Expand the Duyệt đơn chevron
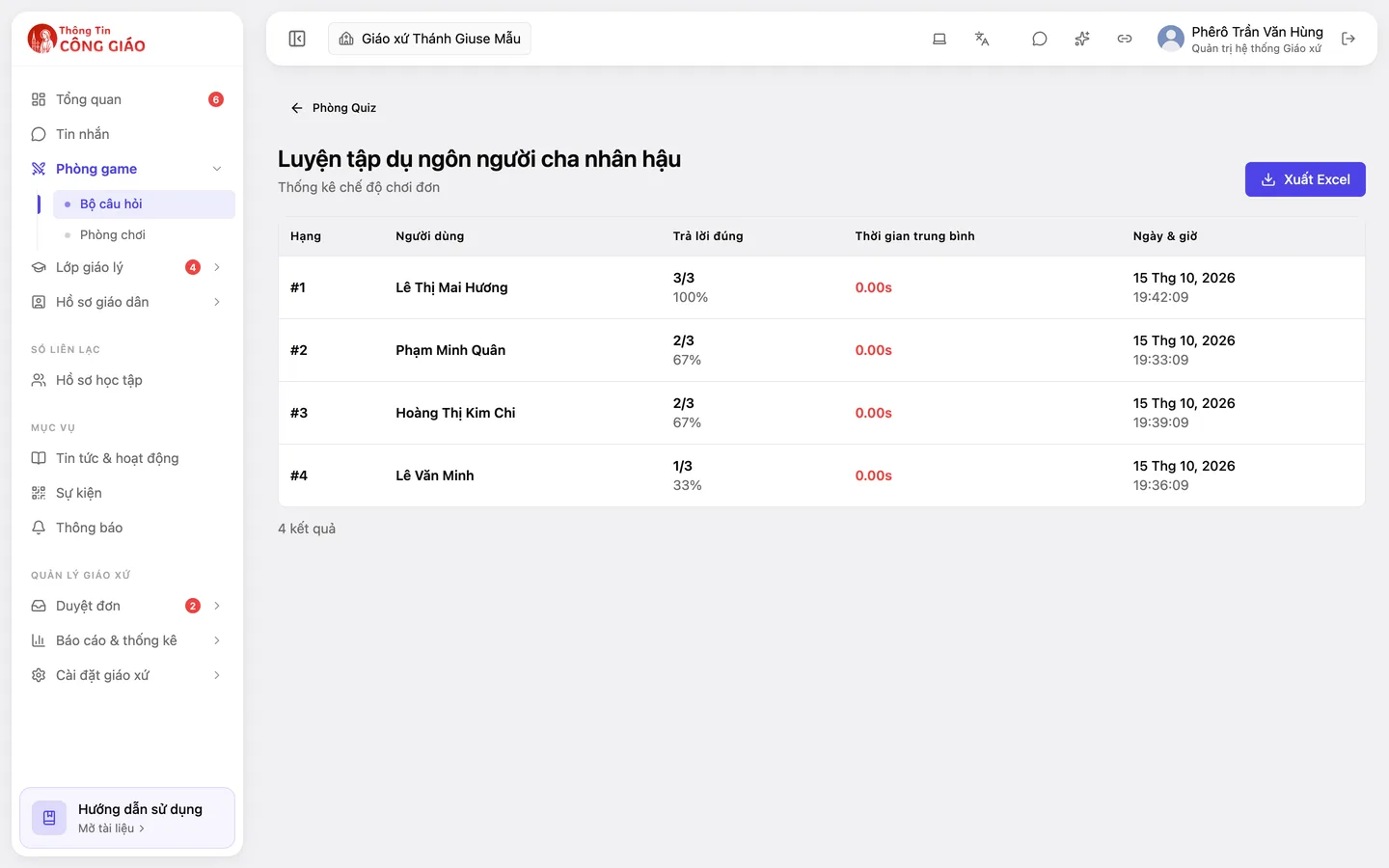Viewport: 1389px width, 868px height. tap(217, 606)
